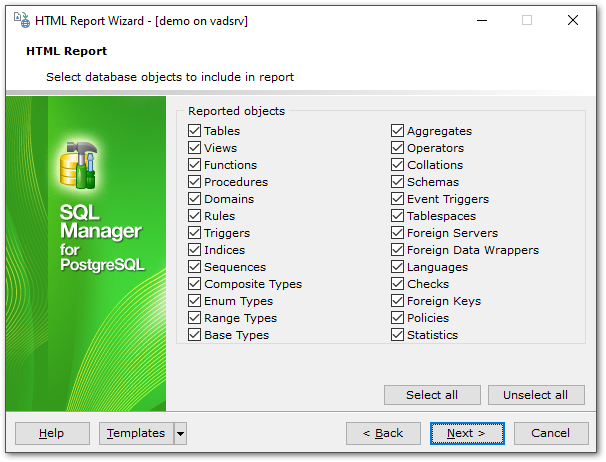606x462 pixels.
Task: Disable the Functions object type
Action: point(195,165)
